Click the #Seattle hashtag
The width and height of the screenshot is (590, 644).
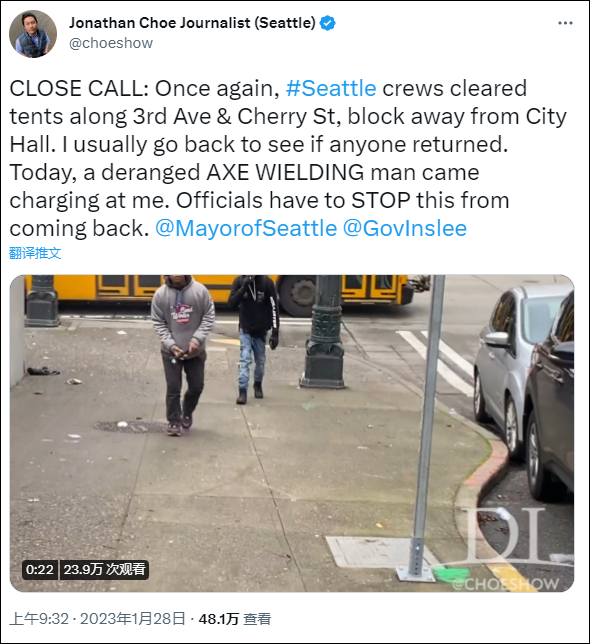pos(331,88)
